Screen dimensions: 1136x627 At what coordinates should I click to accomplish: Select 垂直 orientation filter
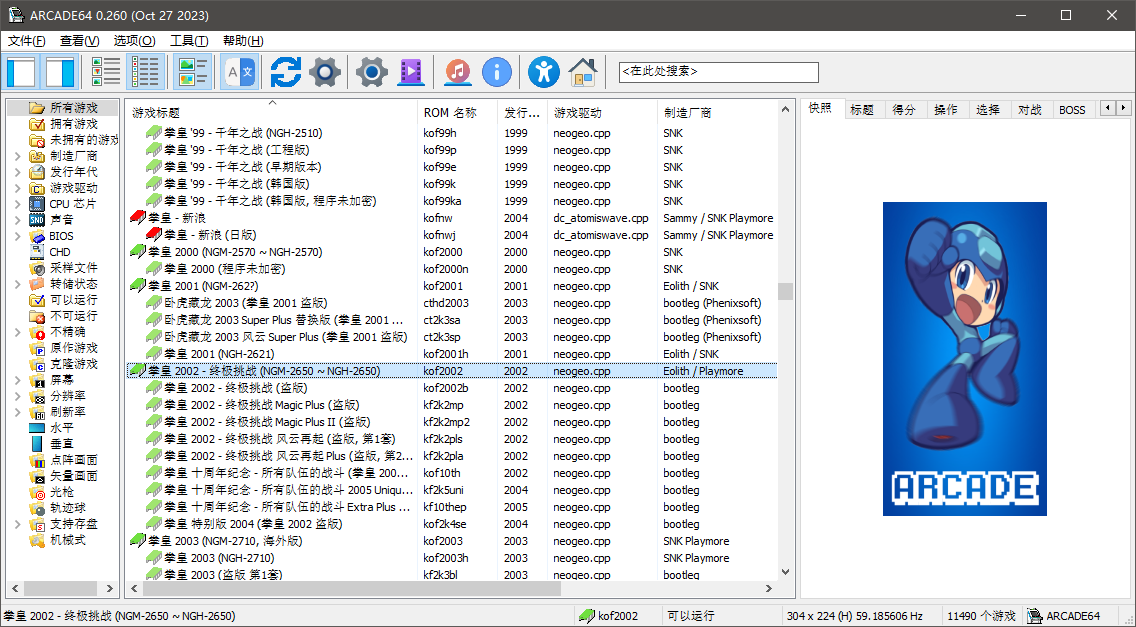[62, 444]
